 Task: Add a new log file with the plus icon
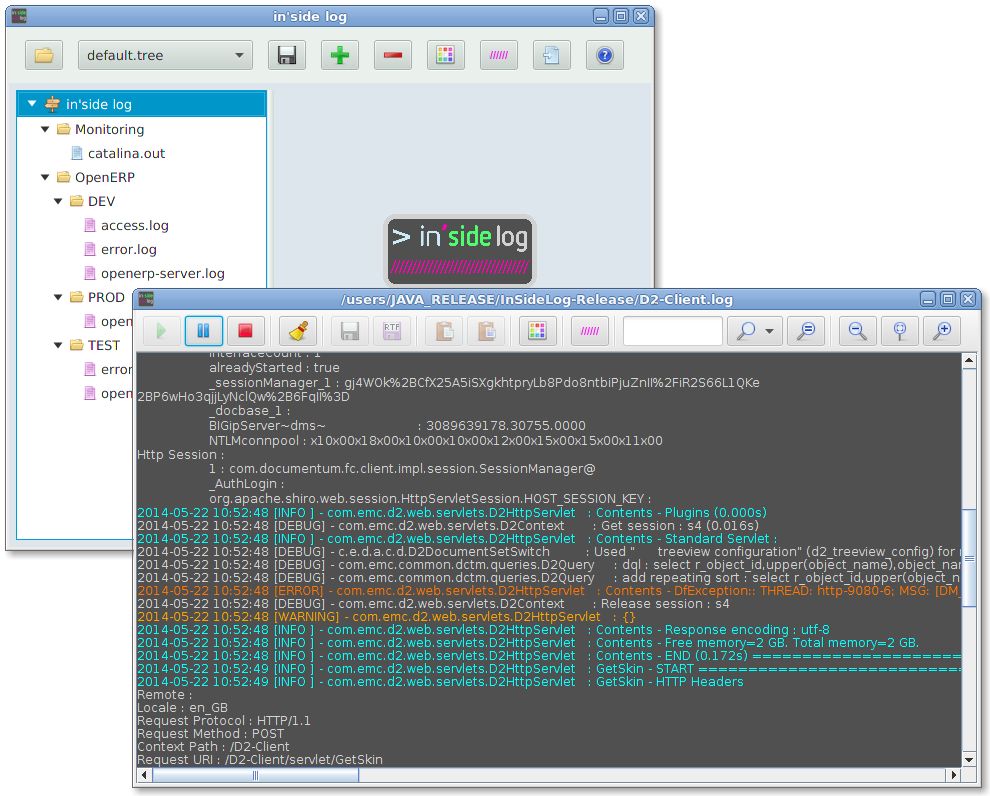(x=339, y=55)
